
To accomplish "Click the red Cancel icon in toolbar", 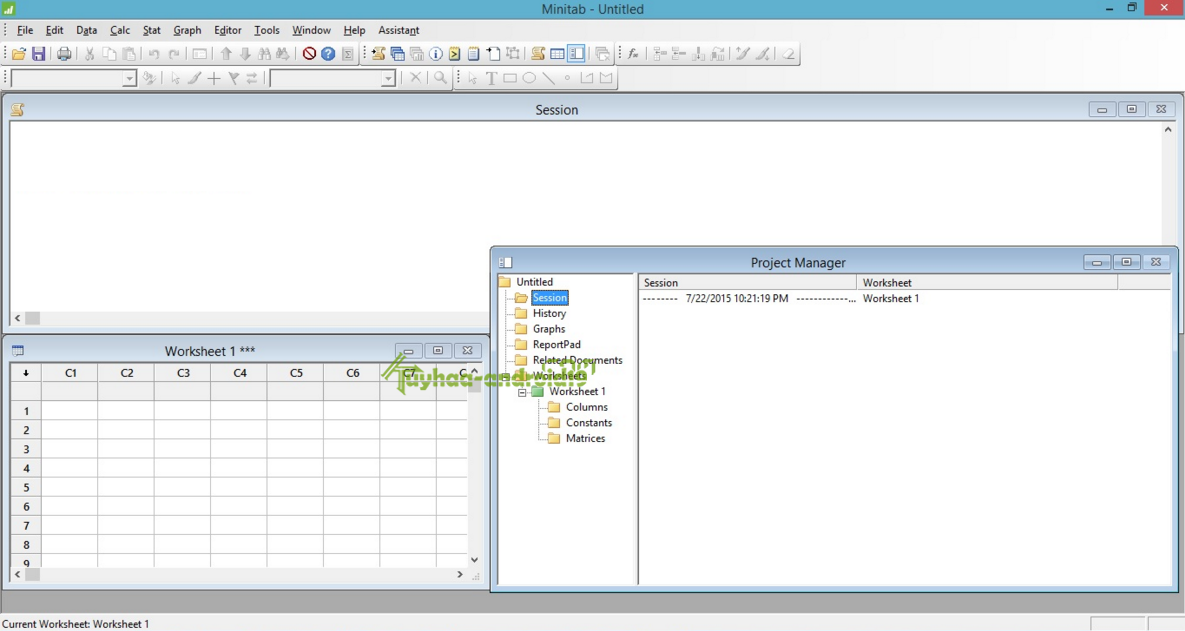I will [x=309, y=54].
